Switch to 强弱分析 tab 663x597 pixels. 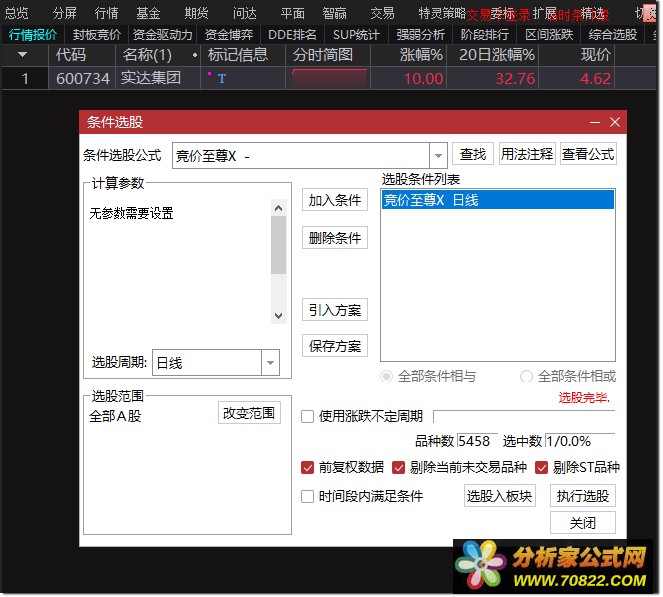[x=420, y=35]
